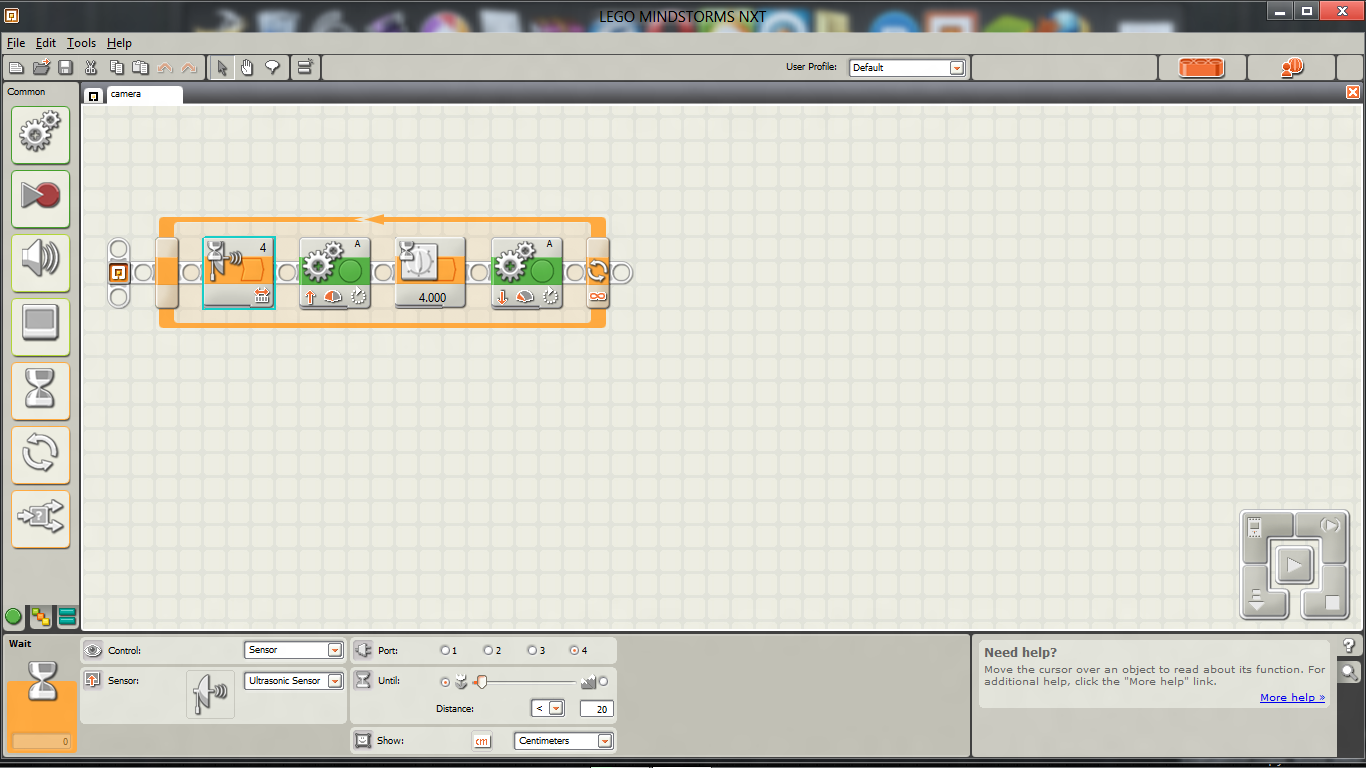Paste with the clipboard toolbar icon
Viewport: 1366px width, 769px height.
pos(140,68)
